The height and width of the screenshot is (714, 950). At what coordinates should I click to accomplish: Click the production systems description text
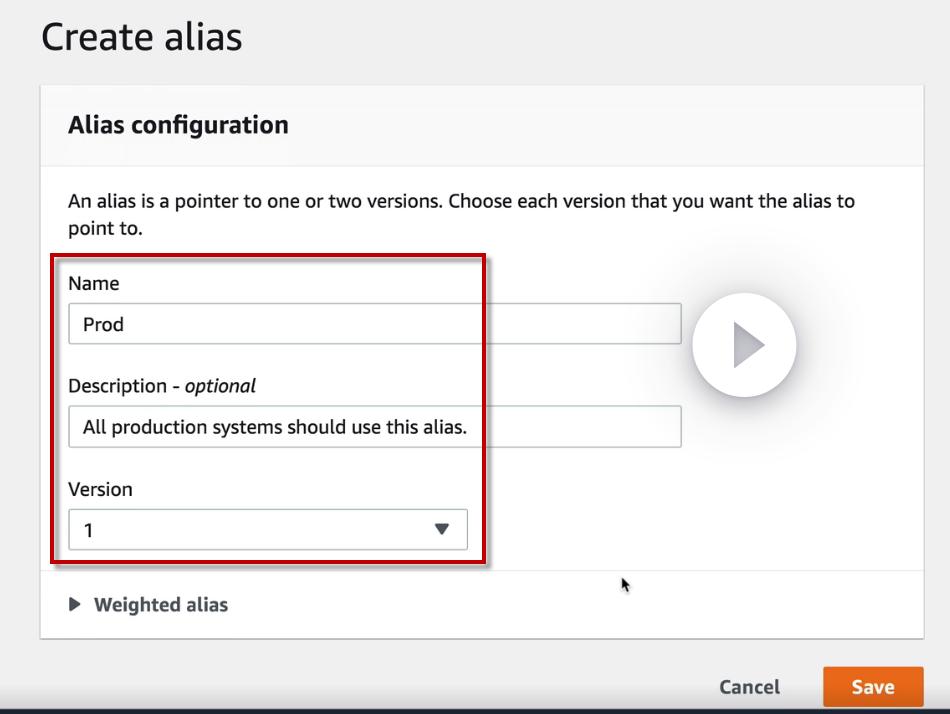click(275, 427)
